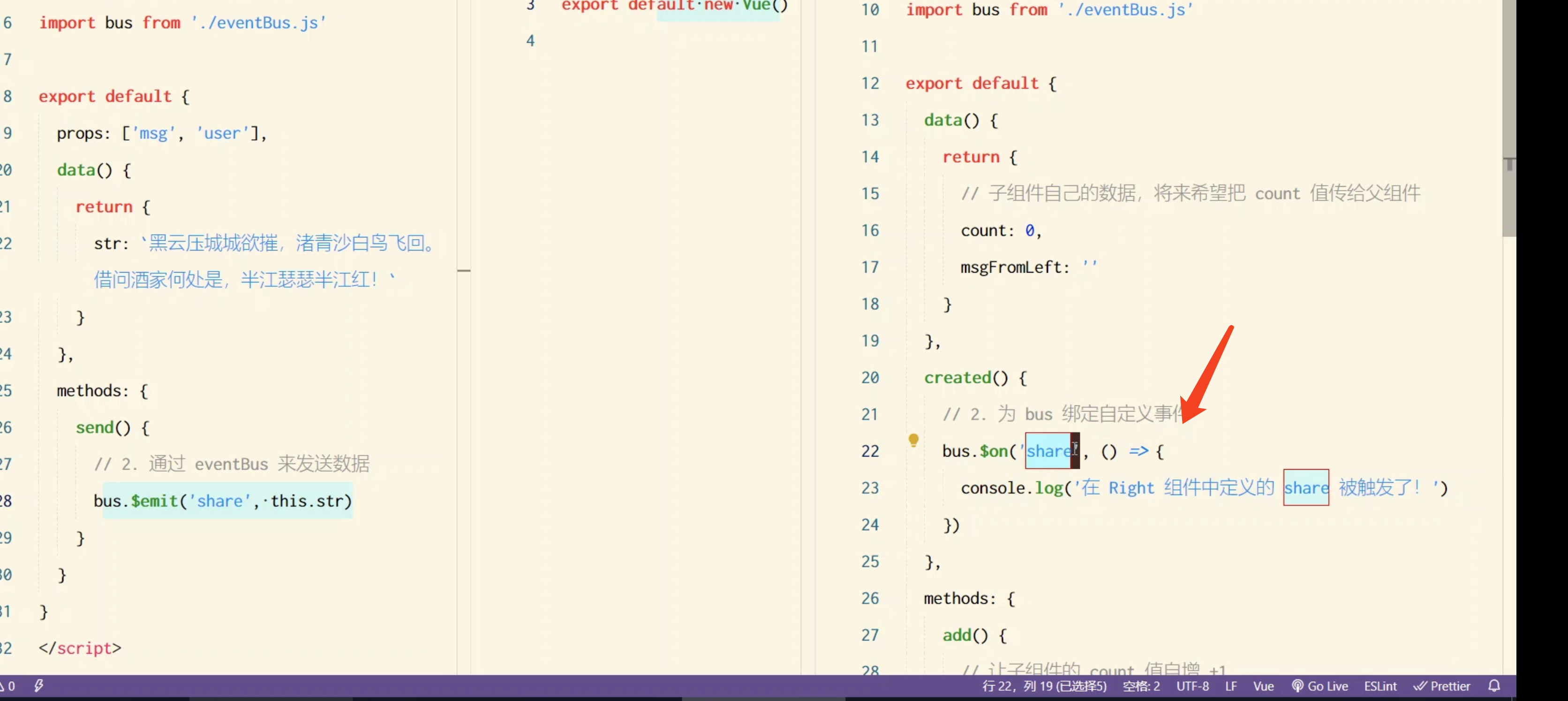Click './eventBus.js' import path in left editor
1568x701 pixels.
point(258,23)
